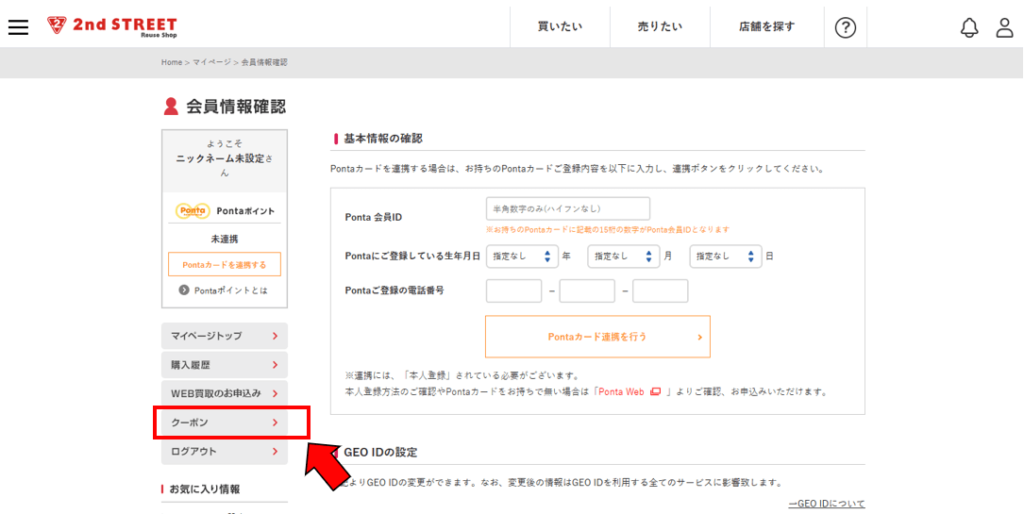The height and width of the screenshot is (514, 1024).
Task: Open →GEO IDについて link
Action: [x=827, y=504]
